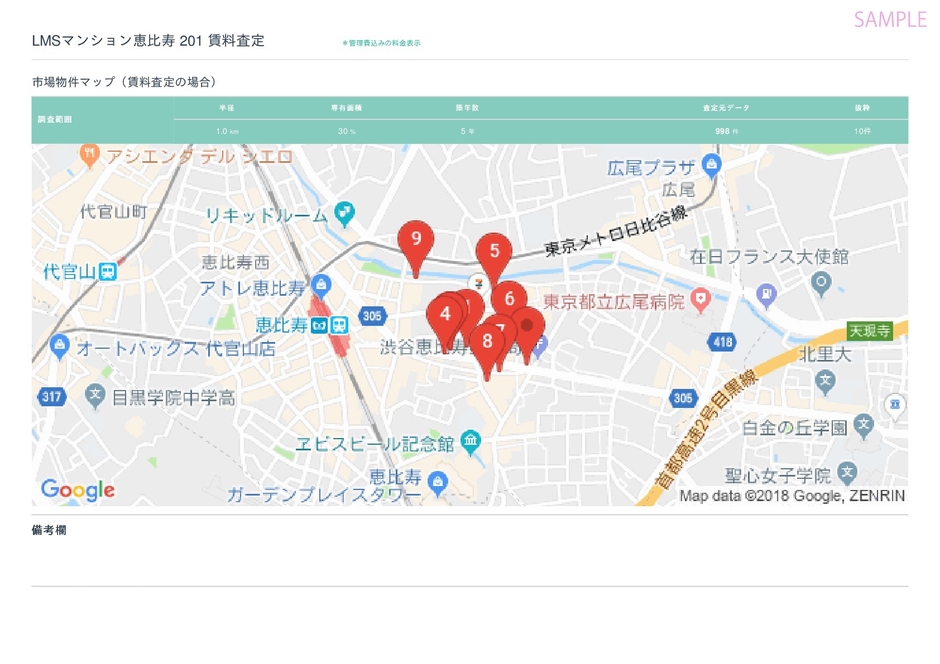Select the red map marker numbered 9
940x664 pixels.
[x=418, y=240]
